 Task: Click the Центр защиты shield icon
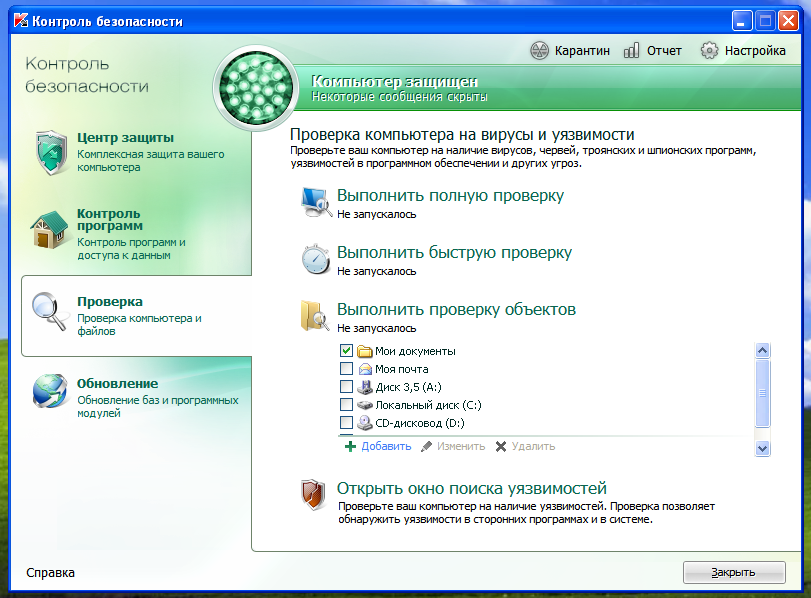coord(51,153)
